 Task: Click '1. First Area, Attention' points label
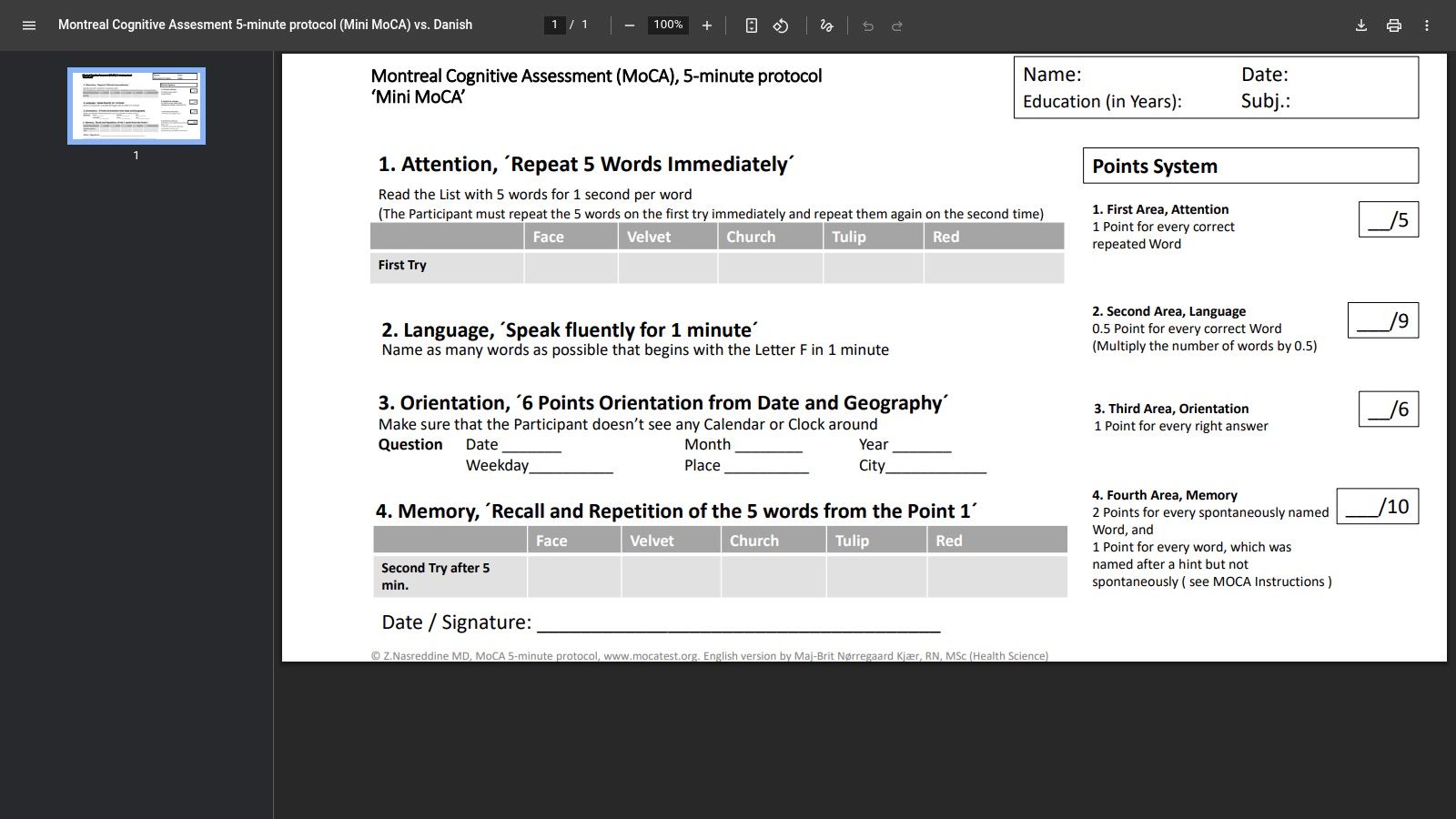click(x=1160, y=209)
